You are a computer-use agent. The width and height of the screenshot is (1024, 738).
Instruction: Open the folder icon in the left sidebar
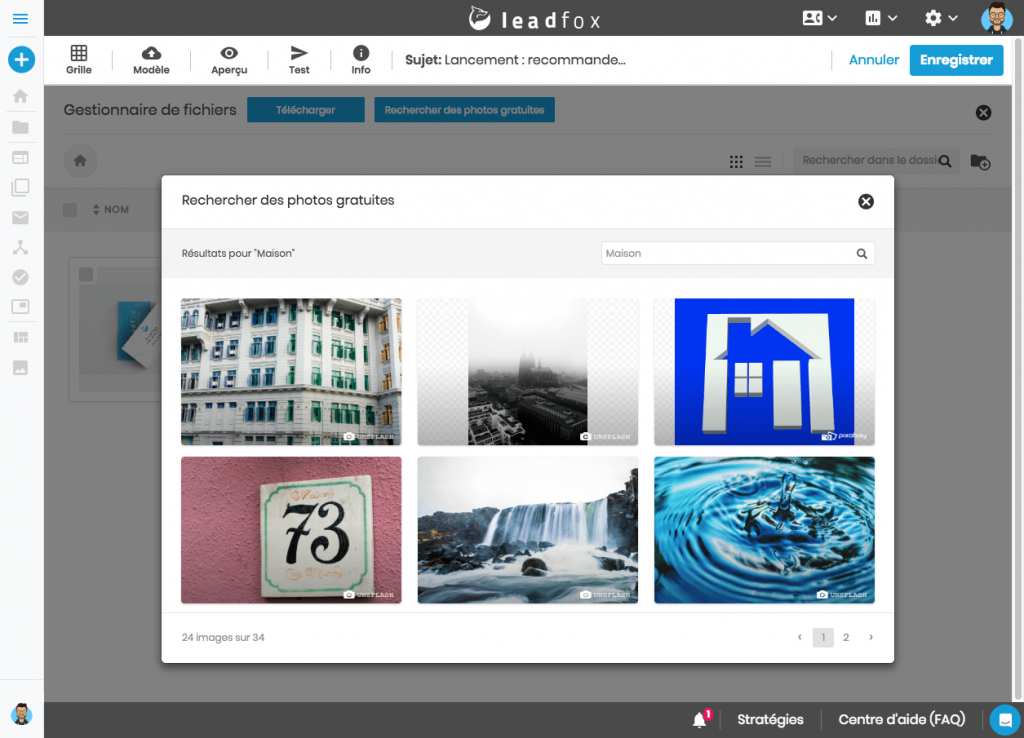coord(20,127)
